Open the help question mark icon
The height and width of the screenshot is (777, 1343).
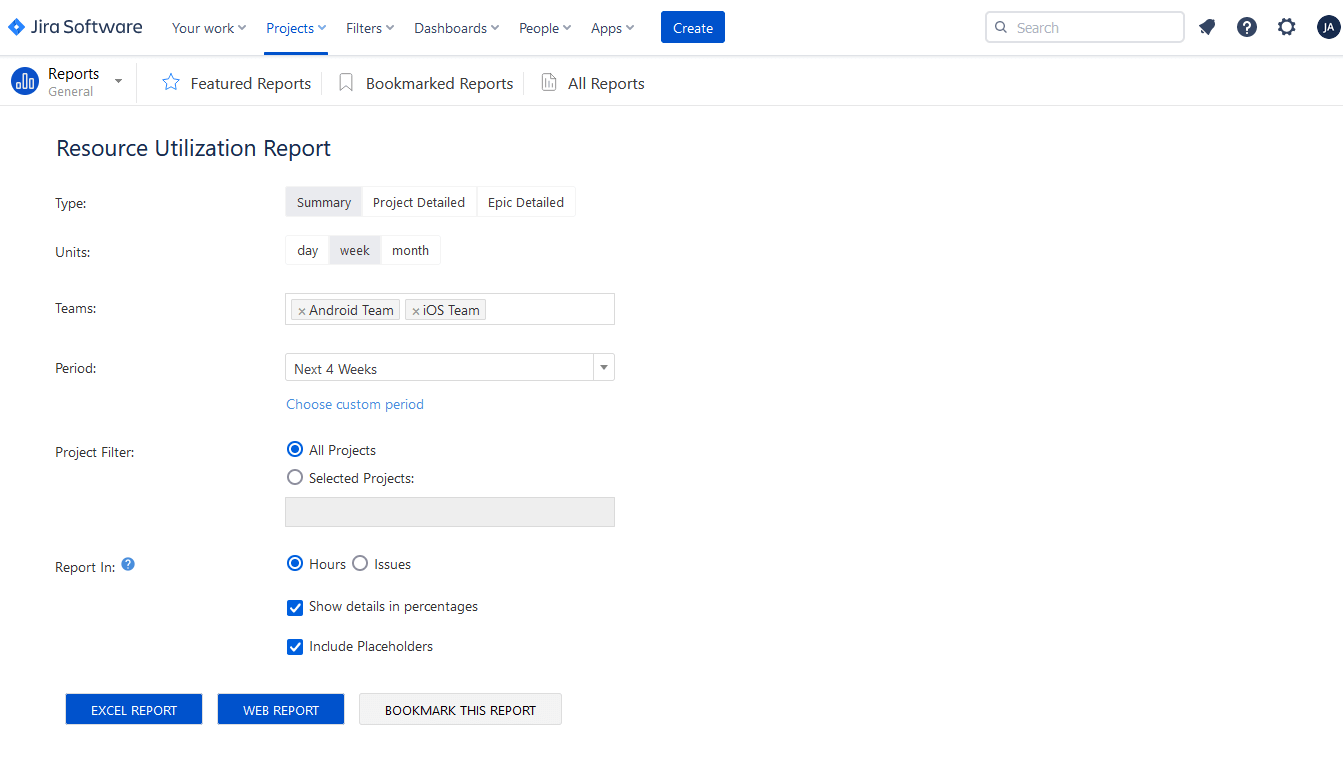tap(1246, 27)
